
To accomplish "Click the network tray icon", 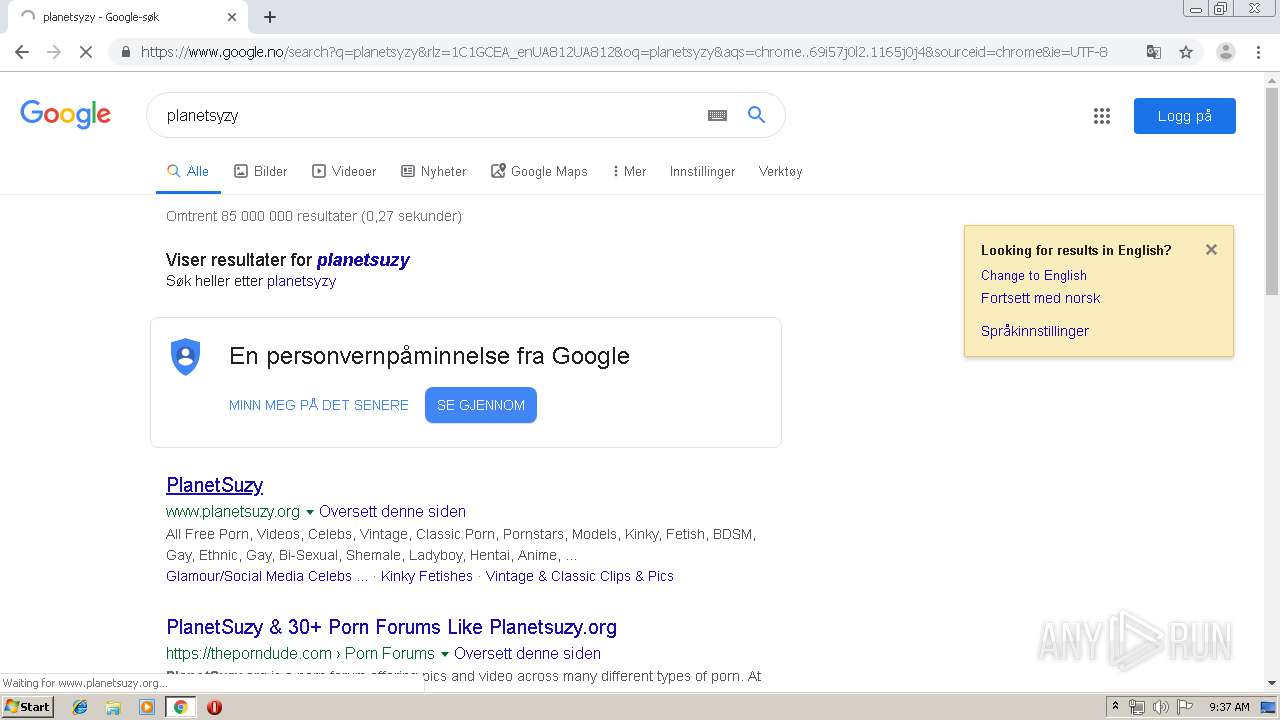I will 1137,707.
